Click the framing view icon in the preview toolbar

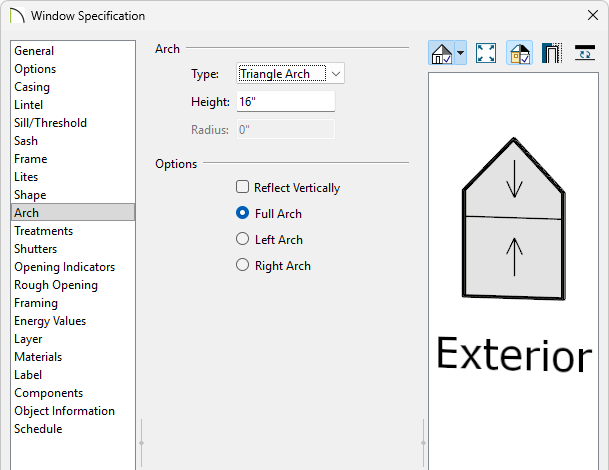[x=552, y=53]
